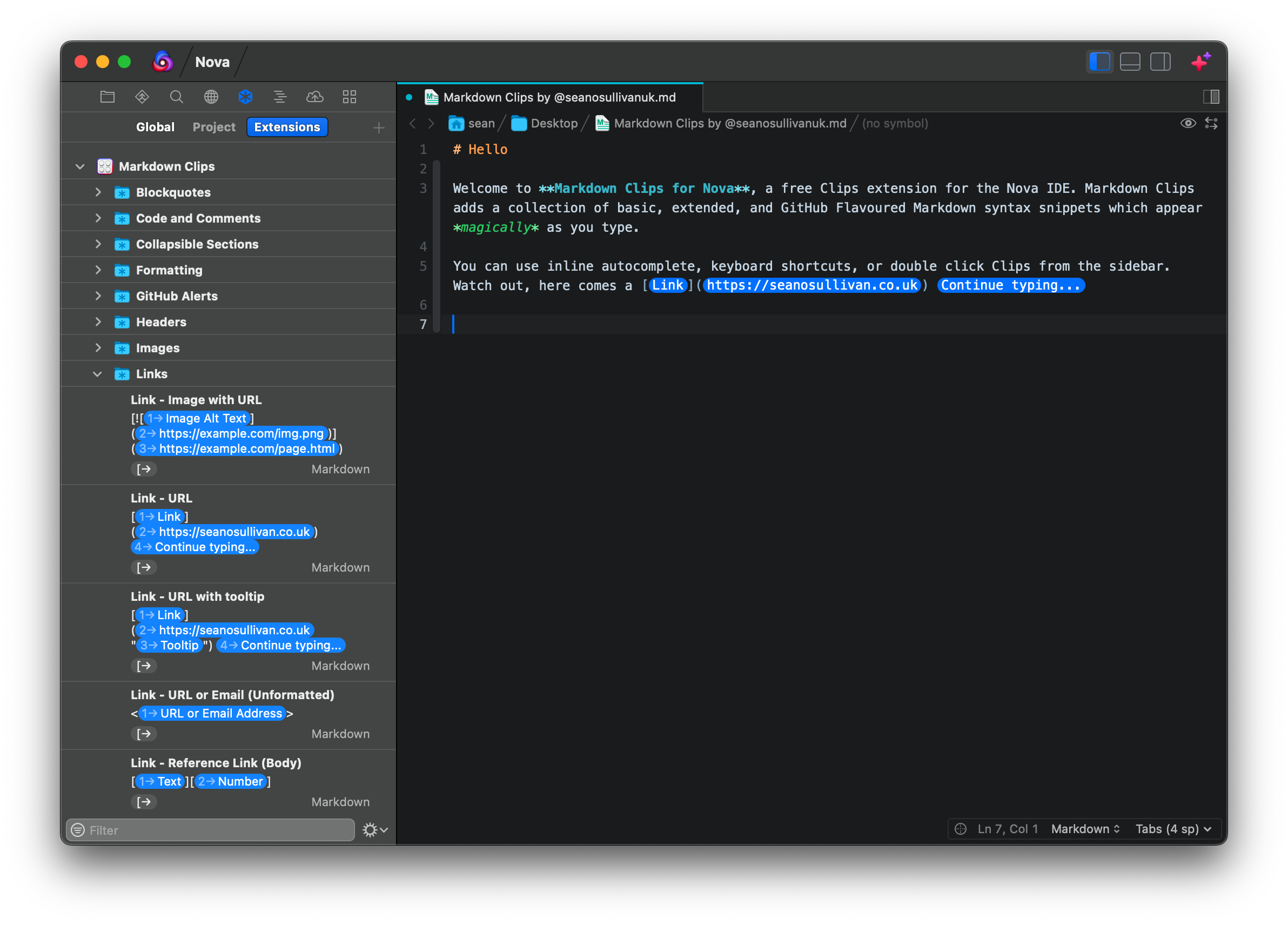The image size is (1288, 925).
Task: Open the Find search sidebar icon
Action: point(177,97)
